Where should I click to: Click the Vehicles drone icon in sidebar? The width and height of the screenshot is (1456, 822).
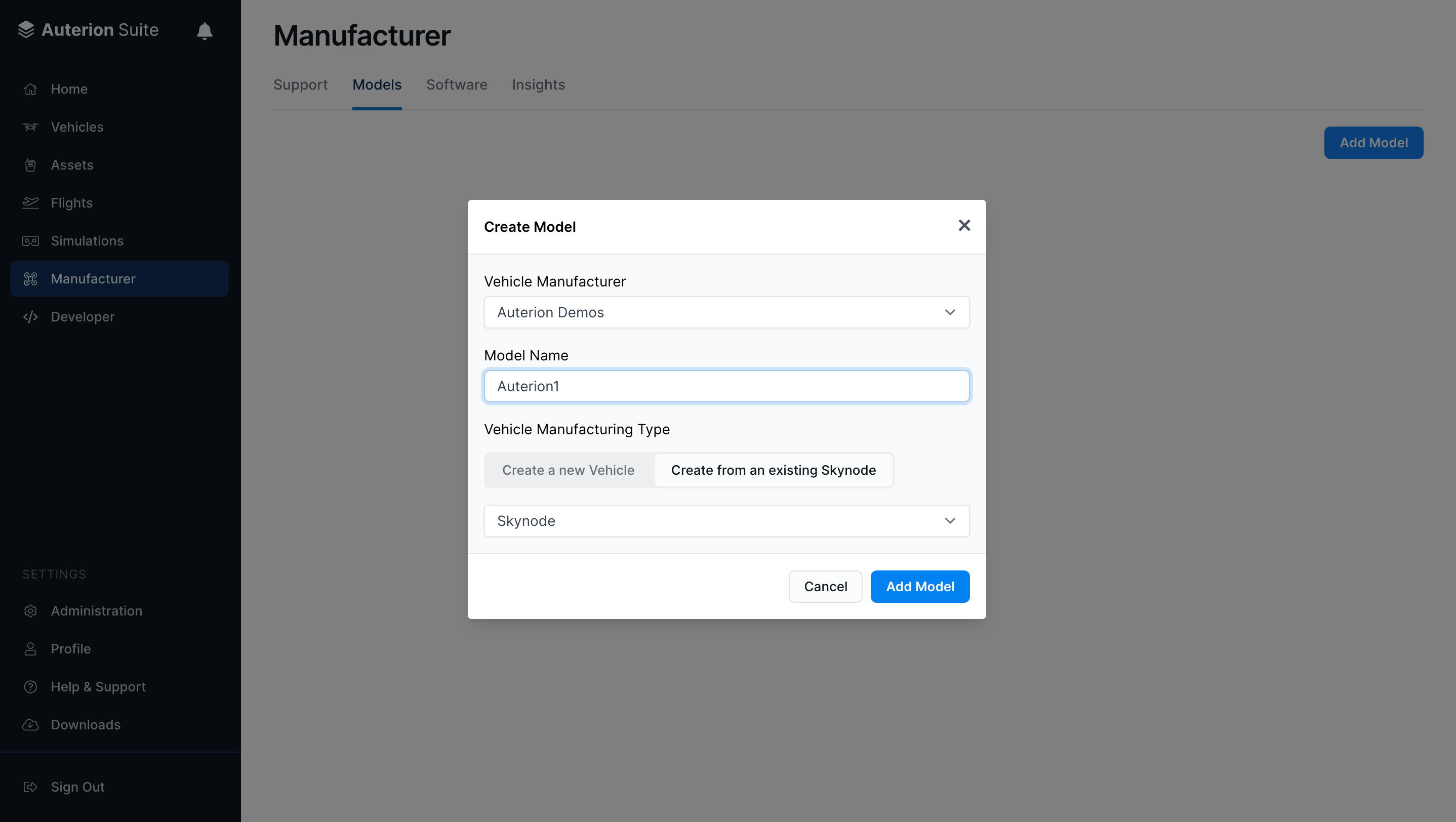(30, 127)
